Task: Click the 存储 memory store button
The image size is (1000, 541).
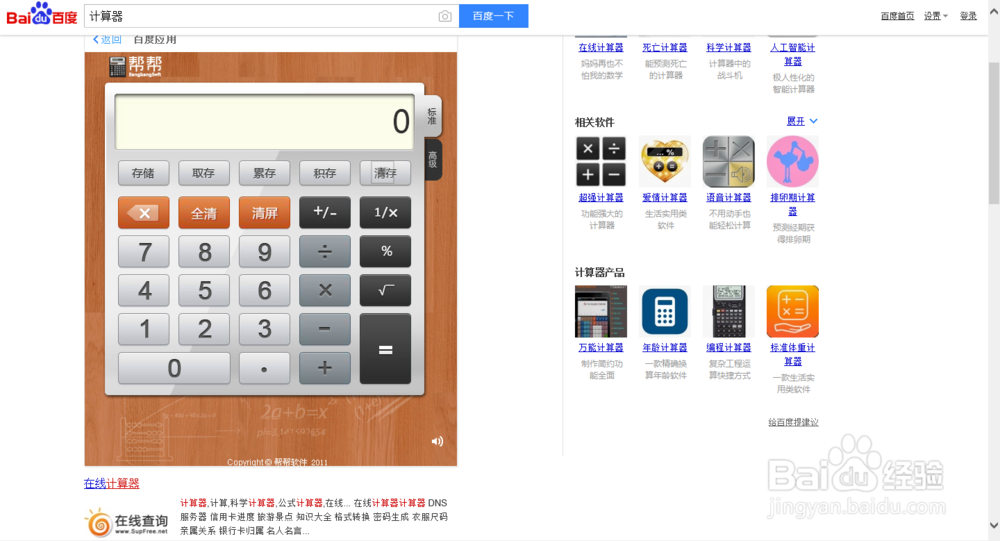Action: point(143,173)
